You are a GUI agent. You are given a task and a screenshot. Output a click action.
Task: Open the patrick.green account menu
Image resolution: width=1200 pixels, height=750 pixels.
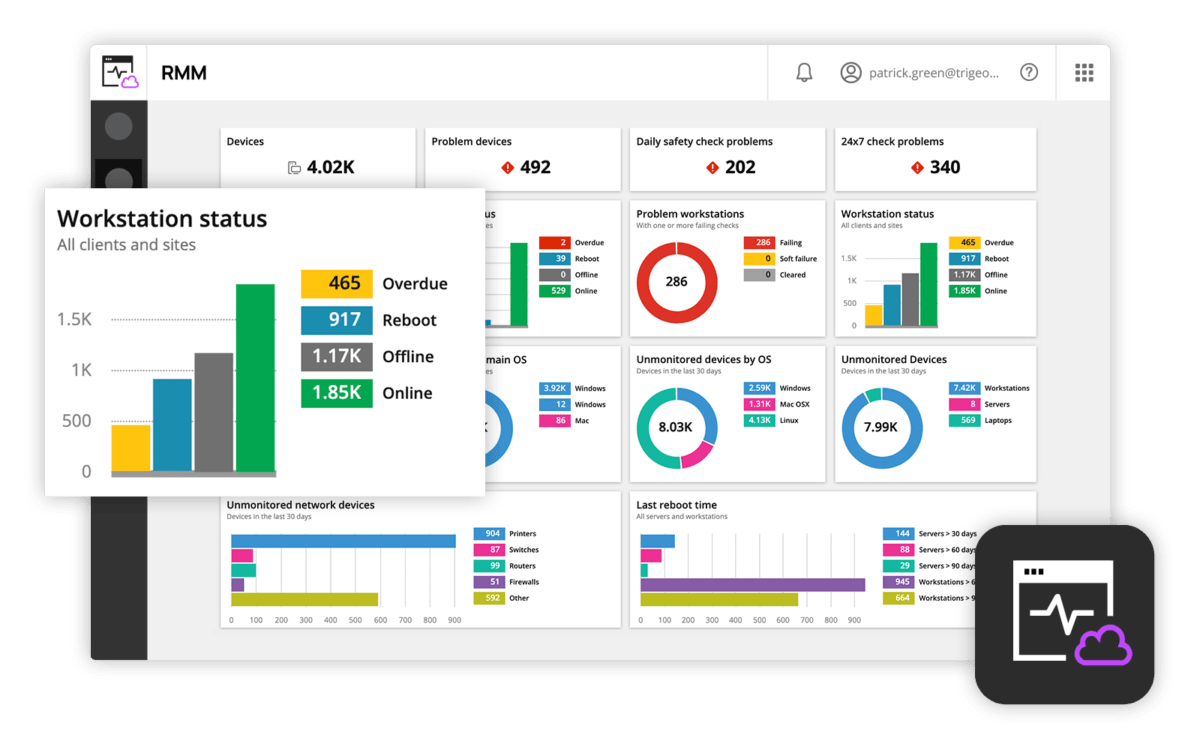coord(920,72)
